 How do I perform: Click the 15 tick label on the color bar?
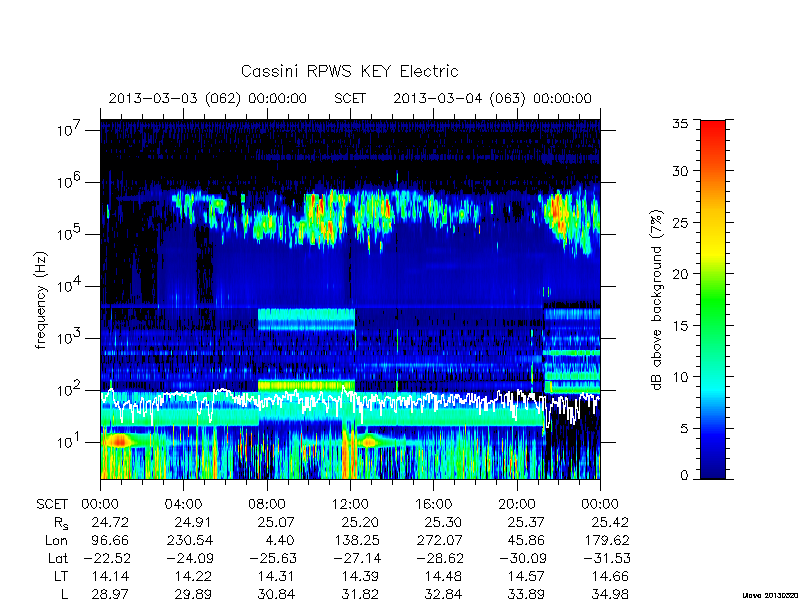680,325
